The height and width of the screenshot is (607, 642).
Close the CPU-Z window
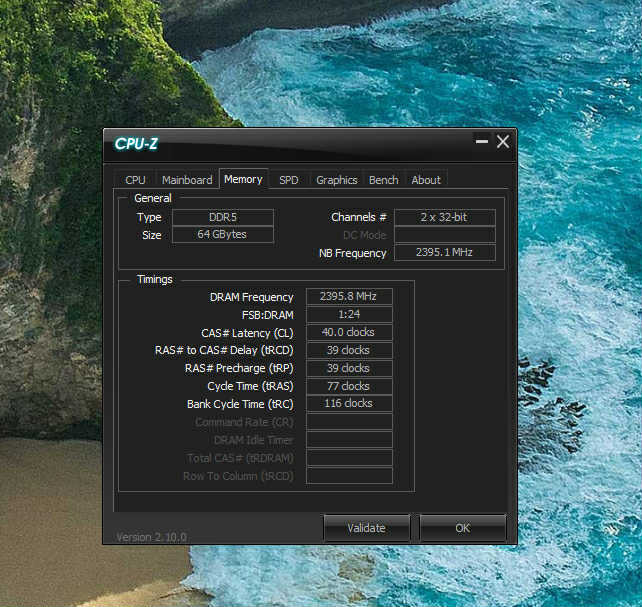point(503,142)
